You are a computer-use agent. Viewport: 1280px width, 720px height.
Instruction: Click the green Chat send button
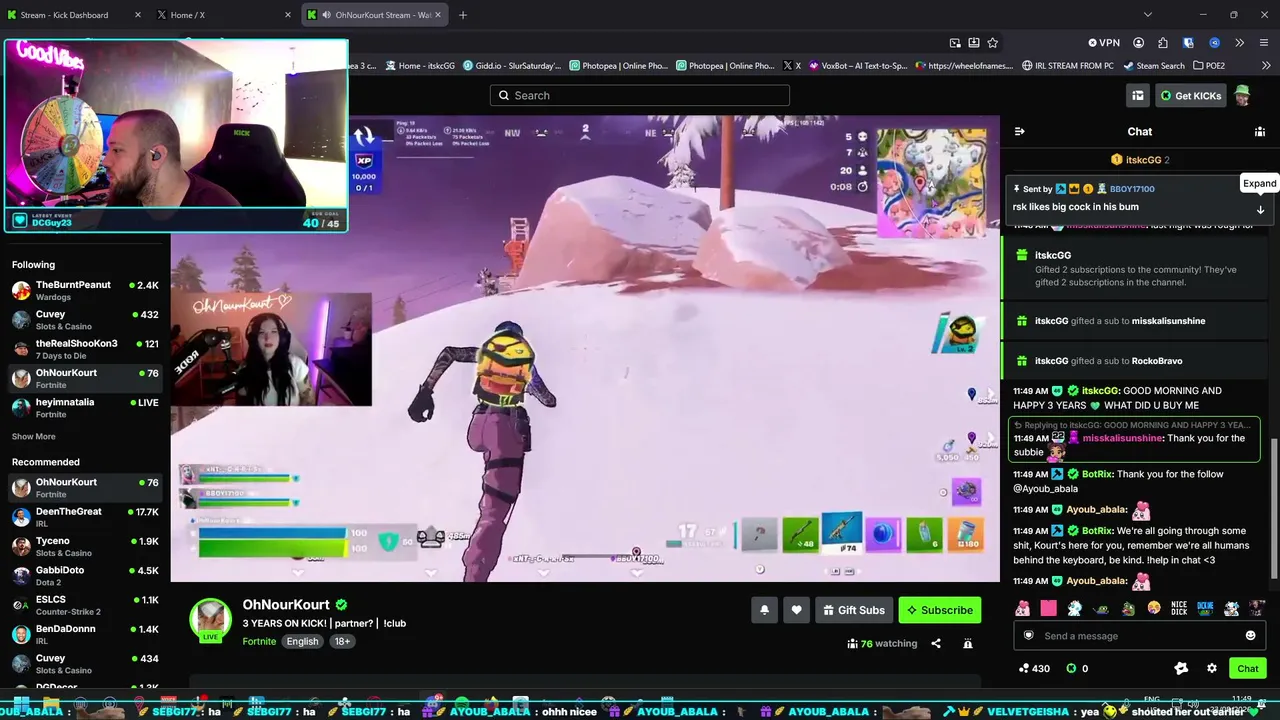[1247, 668]
